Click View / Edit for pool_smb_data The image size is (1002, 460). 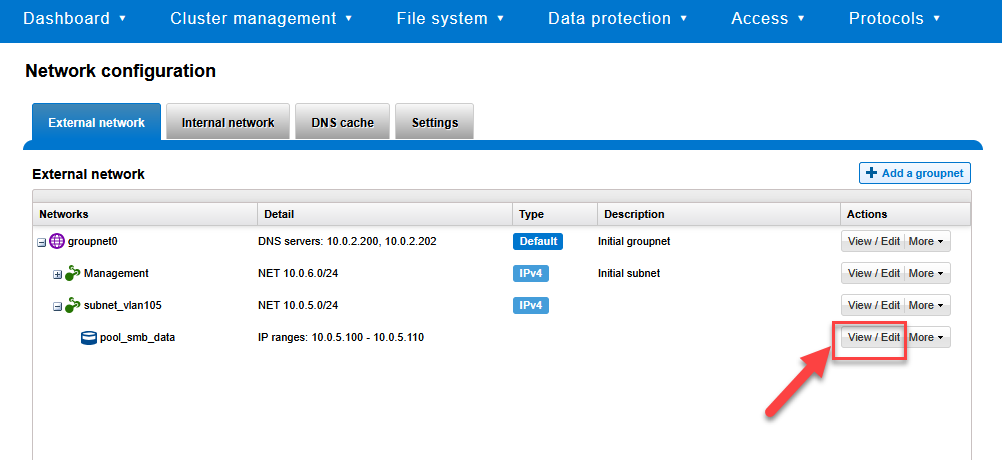pos(873,337)
